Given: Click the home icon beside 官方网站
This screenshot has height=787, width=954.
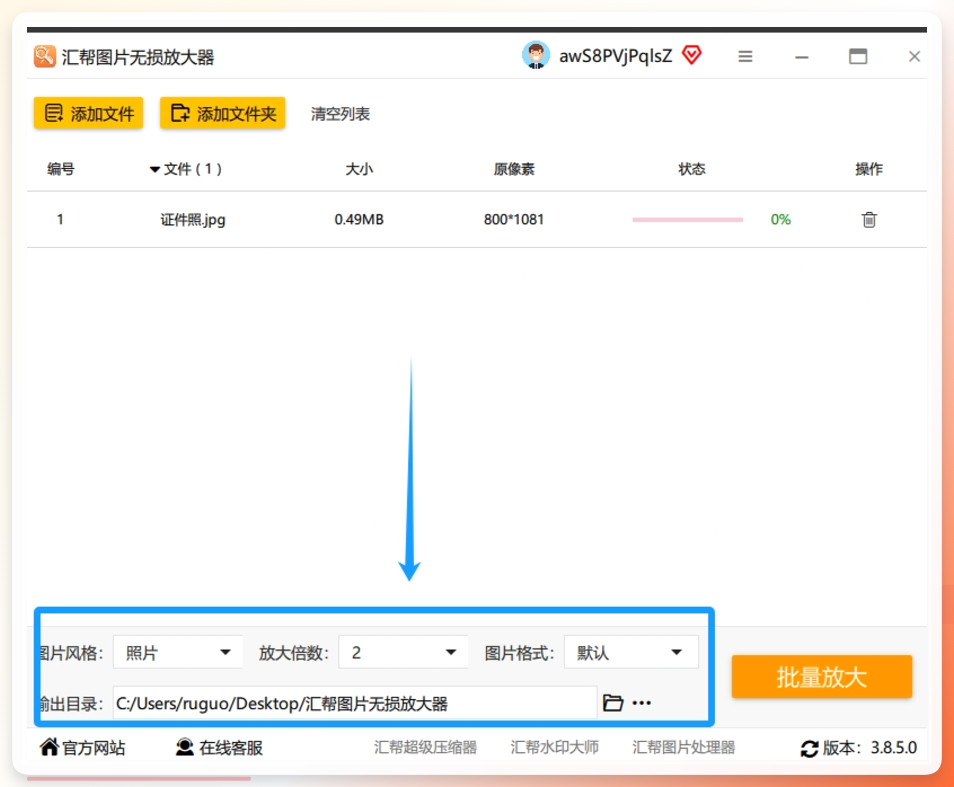Looking at the screenshot, I should (x=49, y=747).
